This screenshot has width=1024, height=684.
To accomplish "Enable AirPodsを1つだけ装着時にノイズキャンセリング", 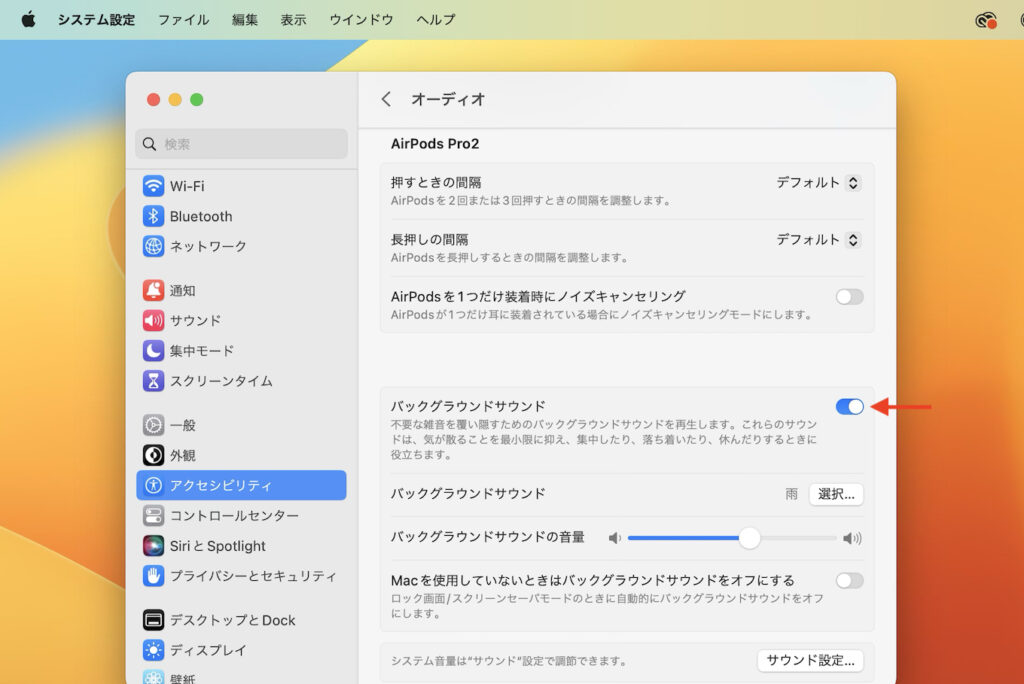I will point(849,296).
